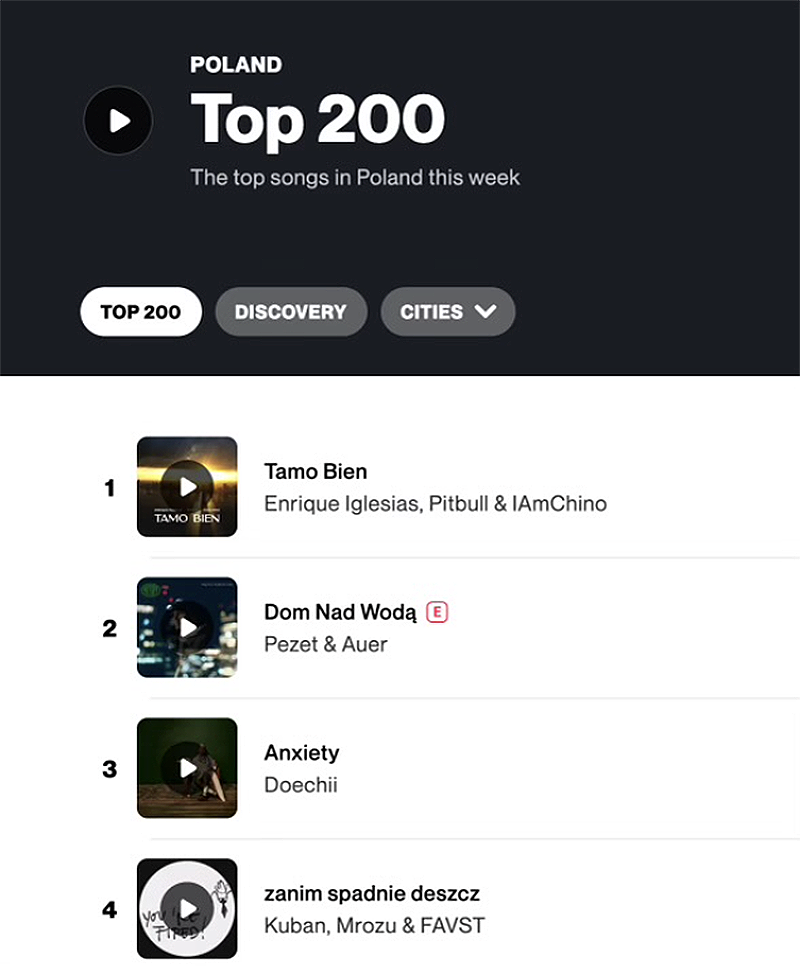Screen dimensions: 800x966
Task: Open the Anxiety song title
Action: (302, 753)
